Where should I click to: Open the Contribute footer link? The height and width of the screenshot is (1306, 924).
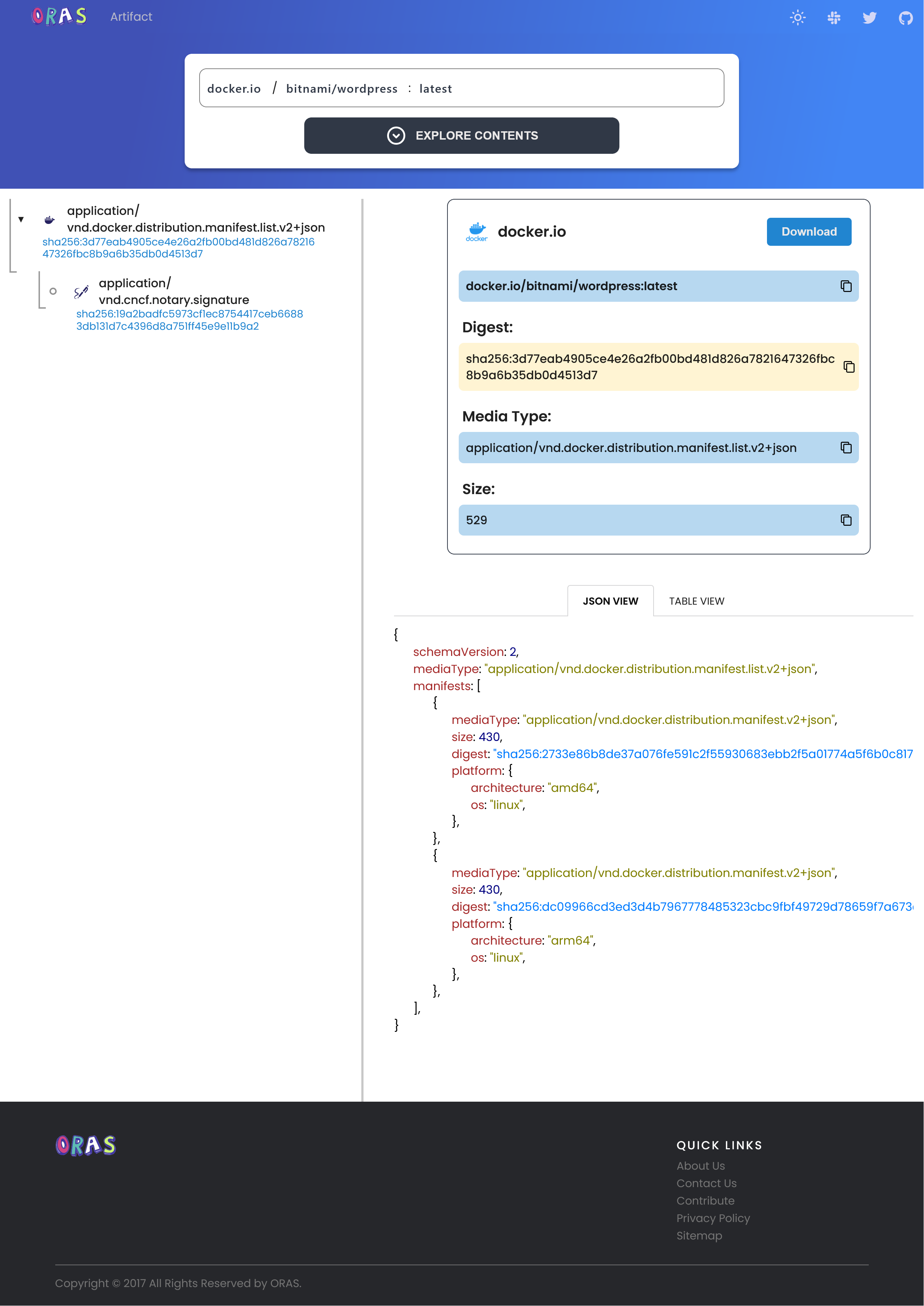705,1201
